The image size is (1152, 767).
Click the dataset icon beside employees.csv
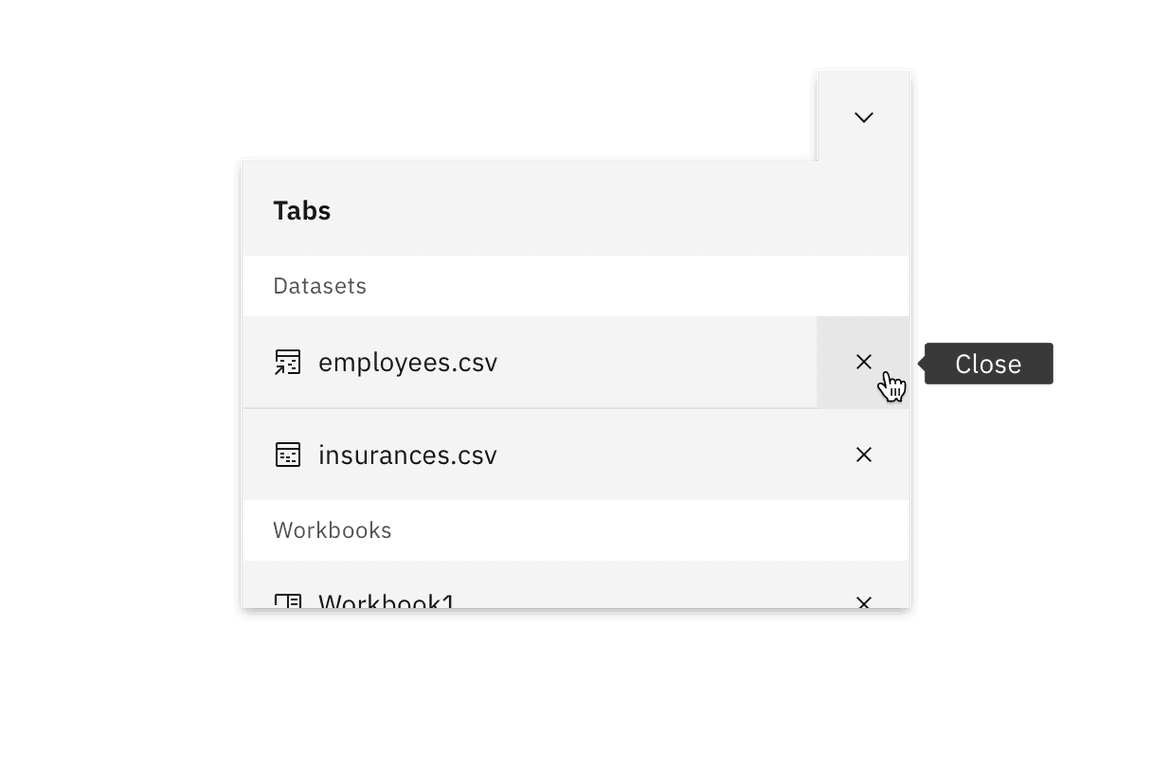(287, 362)
